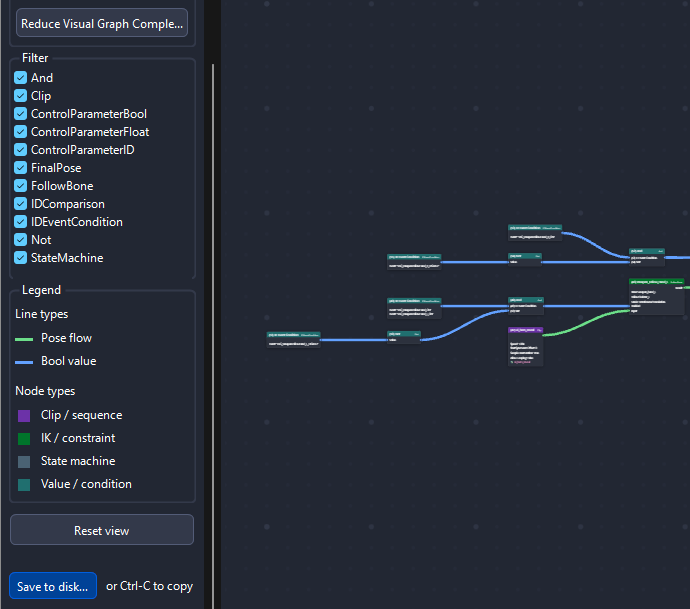The width and height of the screenshot is (690, 609).
Task: Toggle the FinalPose filter checkbox
Action: point(20,168)
